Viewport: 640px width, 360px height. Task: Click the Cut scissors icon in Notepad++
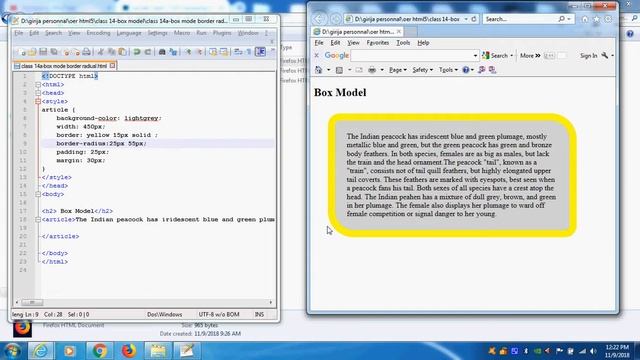click(x=100, y=52)
